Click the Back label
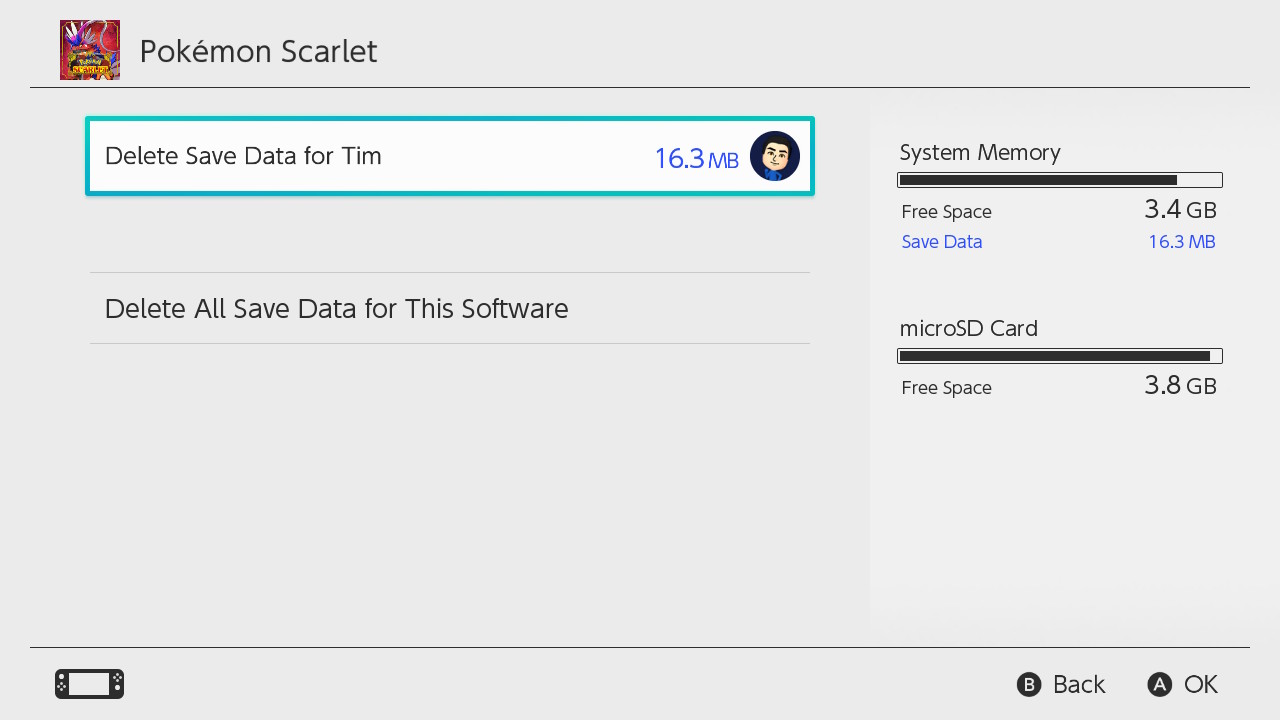The image size is (1280, 720). (x=1078, y=684)
